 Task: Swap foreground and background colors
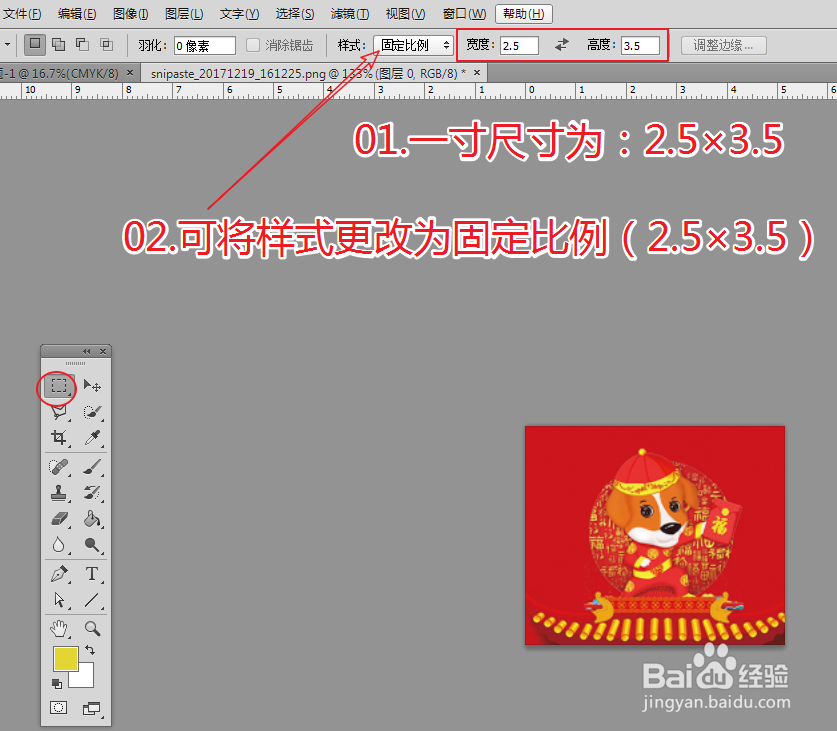point(90,650)
